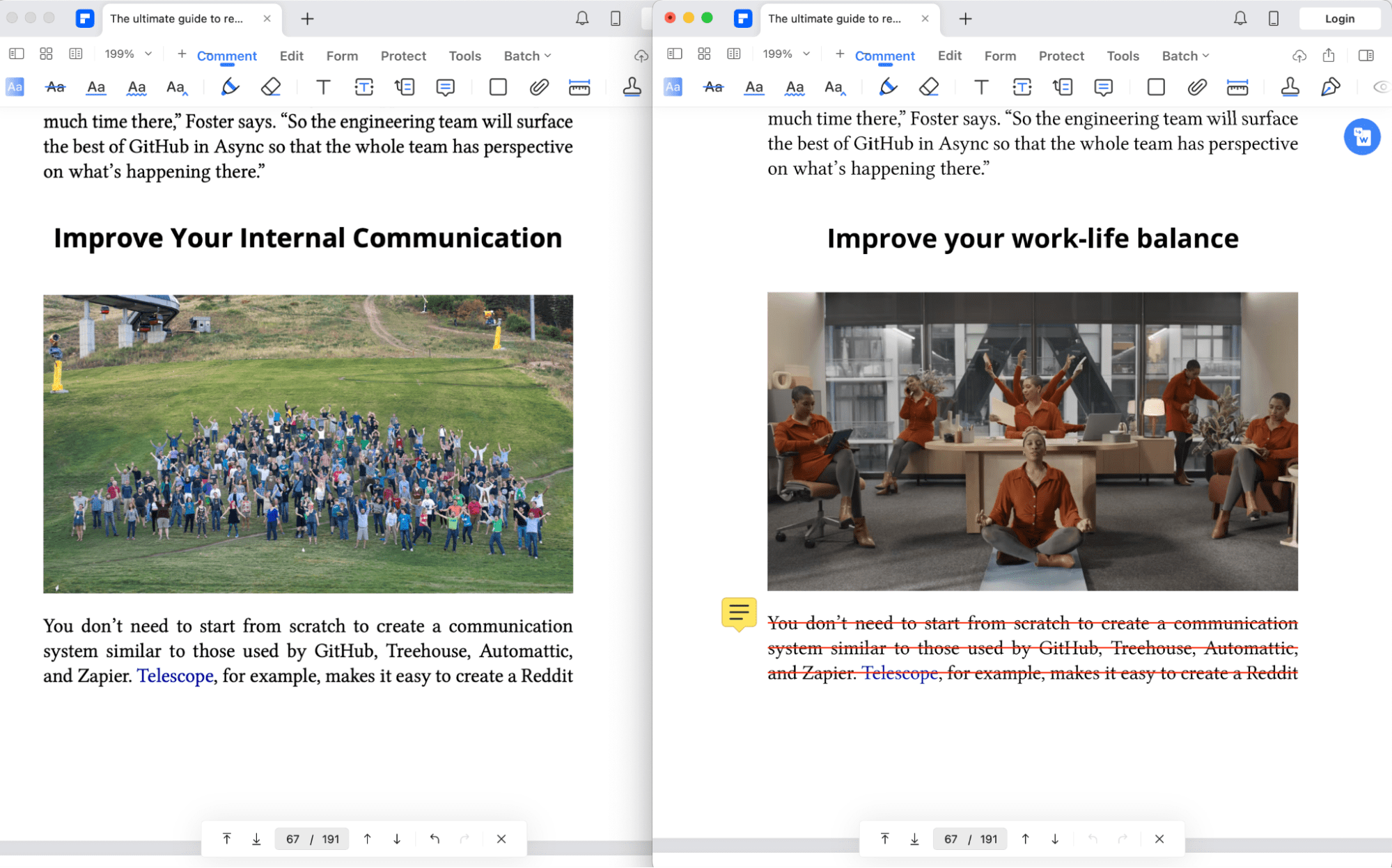Toggle the right side panel in right window
Viewport: 1392px width, 868px height.
(x=1366, y=55)
